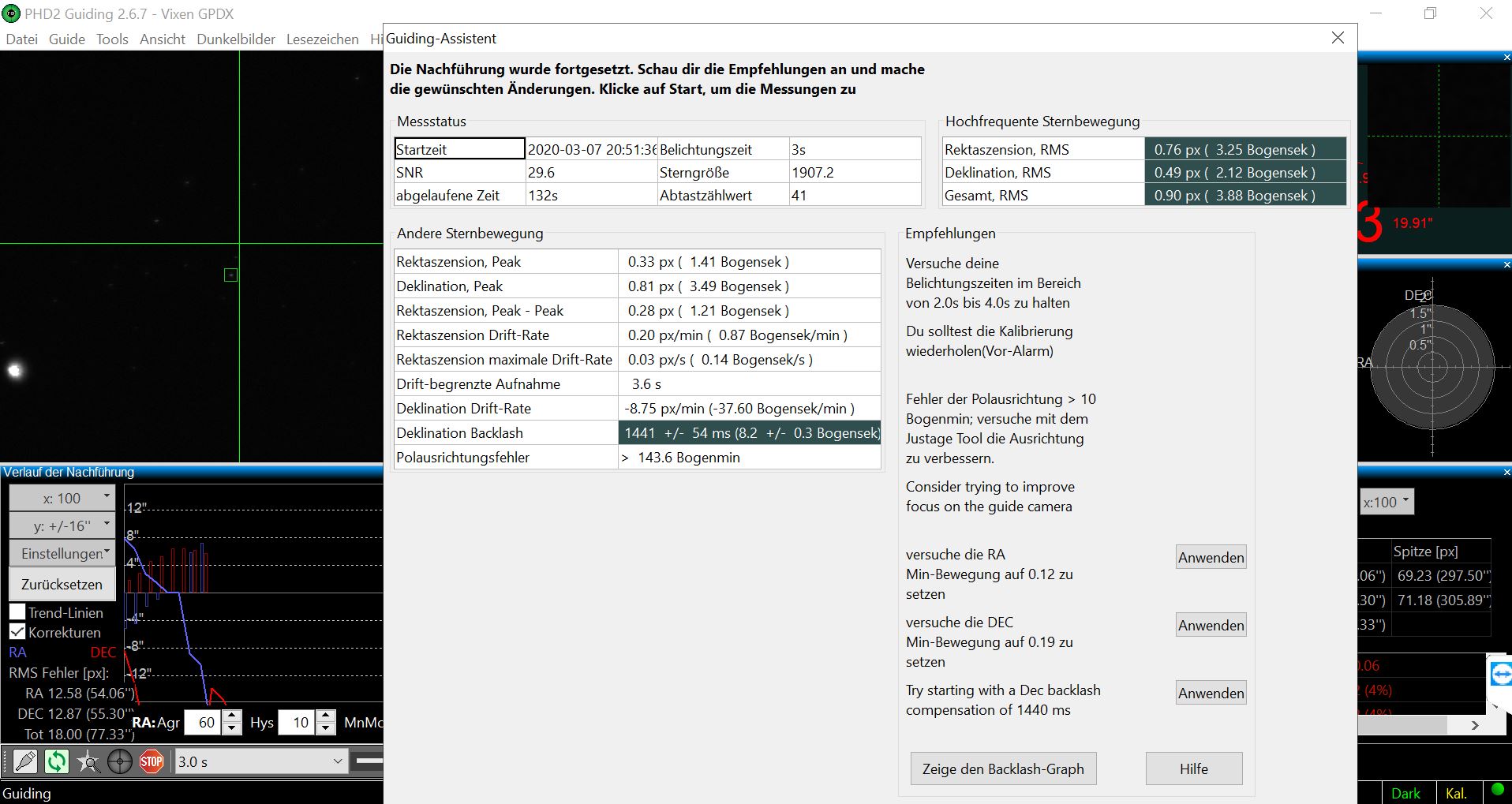Open the Tools menu

[x=112, y=39]
